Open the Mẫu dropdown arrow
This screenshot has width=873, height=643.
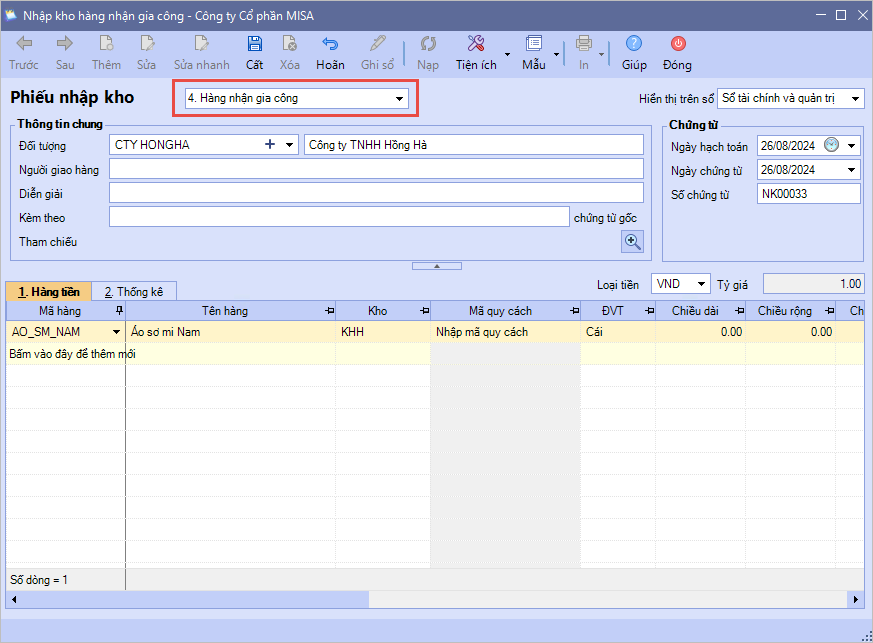pos(556,54)
